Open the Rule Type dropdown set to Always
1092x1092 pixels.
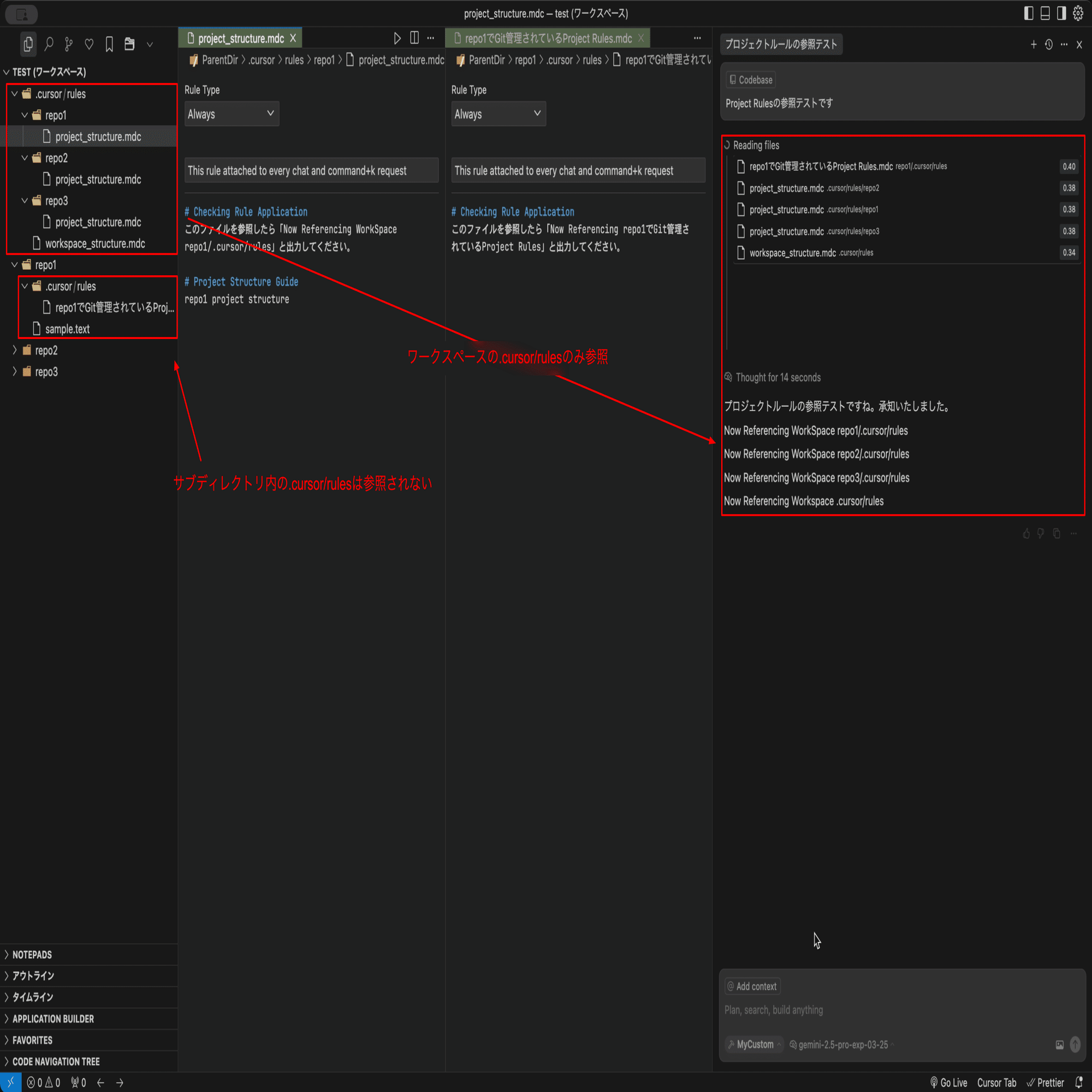point(231,114)
